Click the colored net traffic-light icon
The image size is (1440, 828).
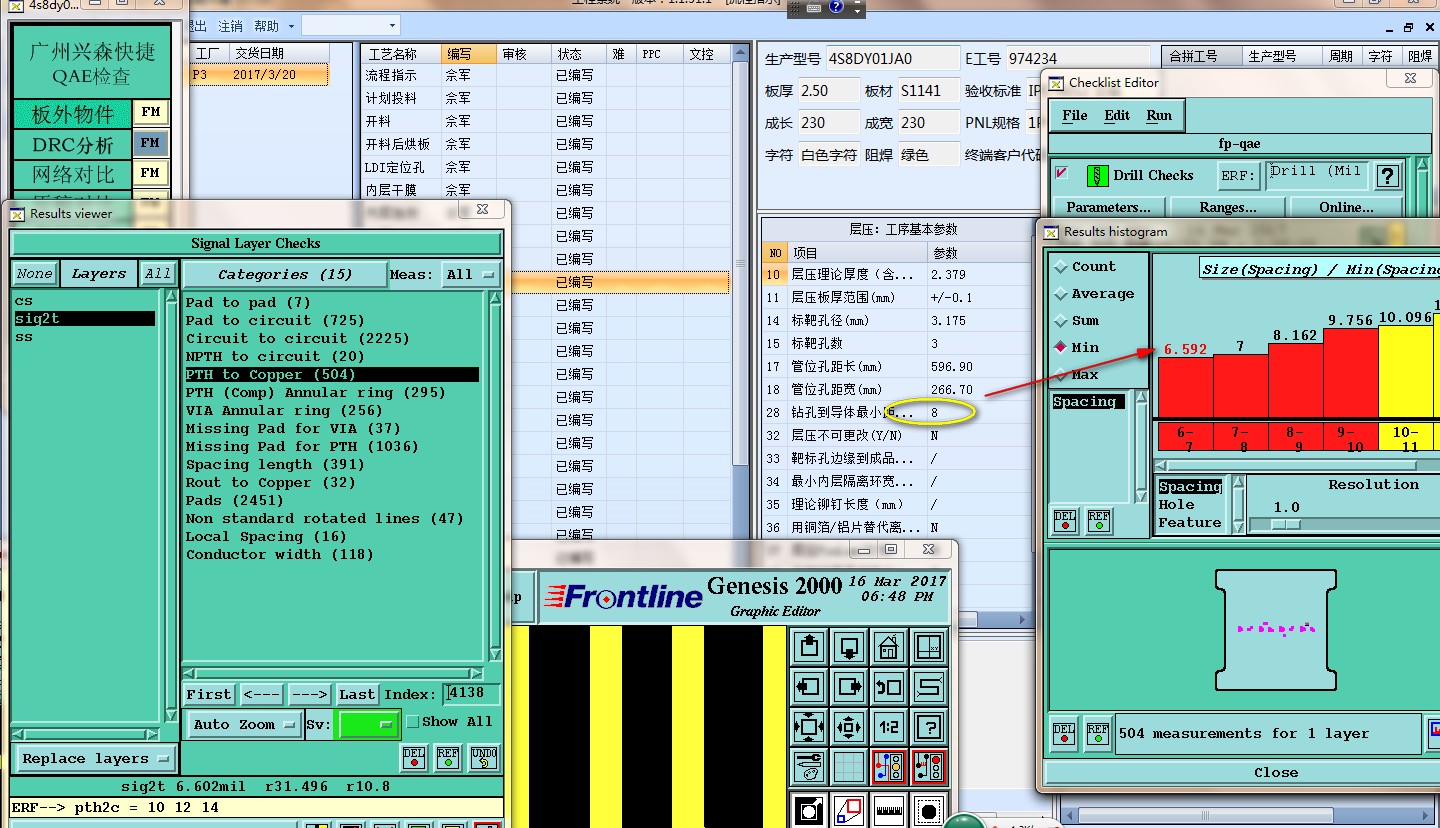[x=889, y=767]
